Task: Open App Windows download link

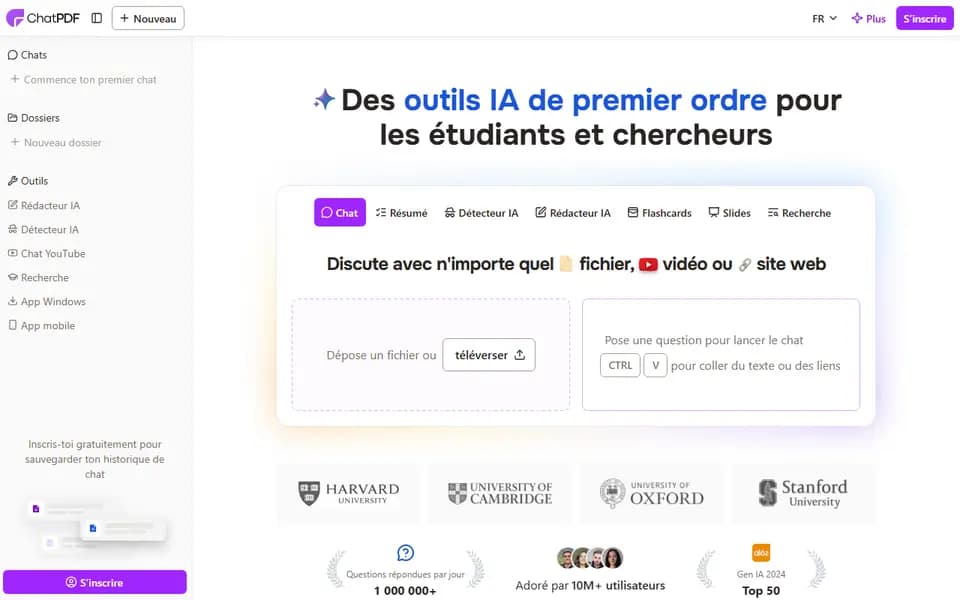Action: coord(47,301)
